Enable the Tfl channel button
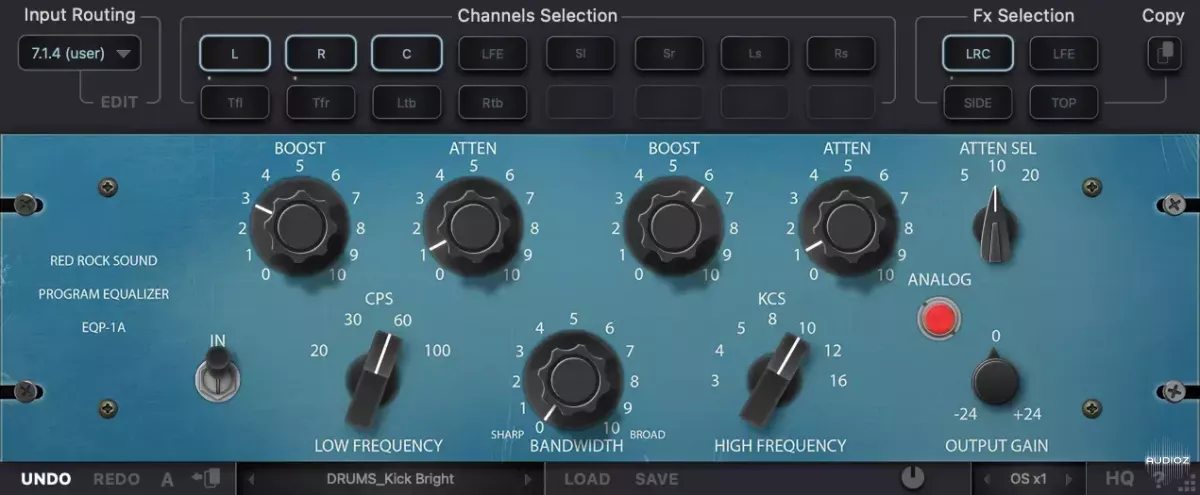Screen dimensions: 1200x495 pyautogui.click(x=234, y=101)
